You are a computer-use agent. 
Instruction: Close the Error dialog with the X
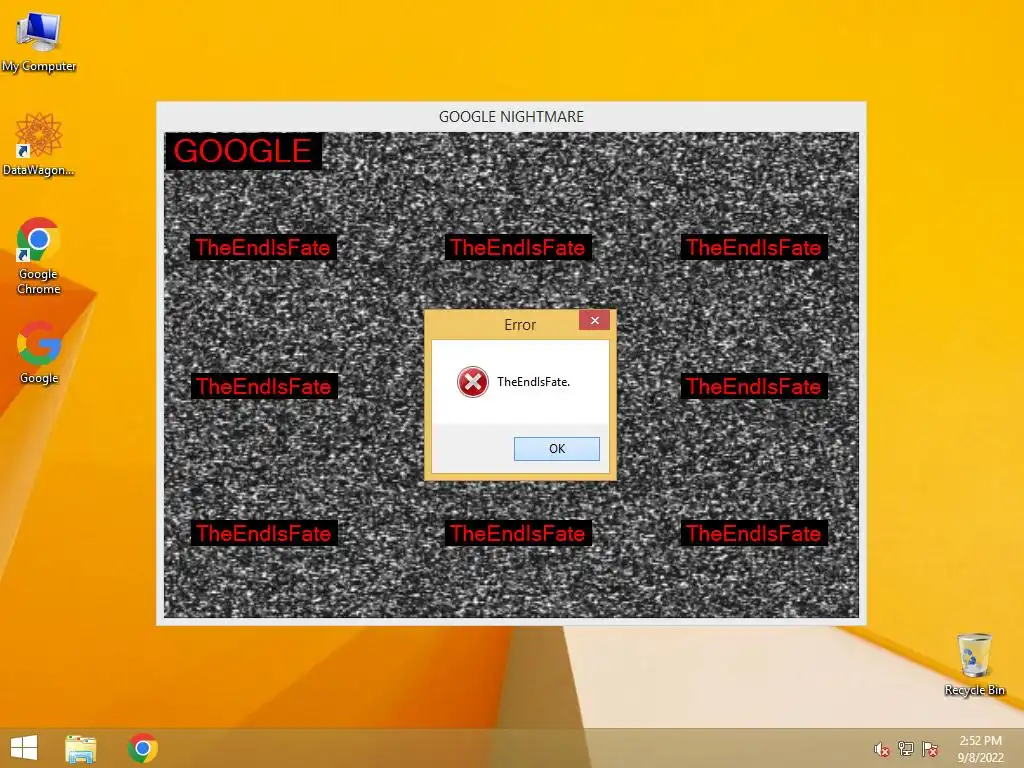pos(594,320)
